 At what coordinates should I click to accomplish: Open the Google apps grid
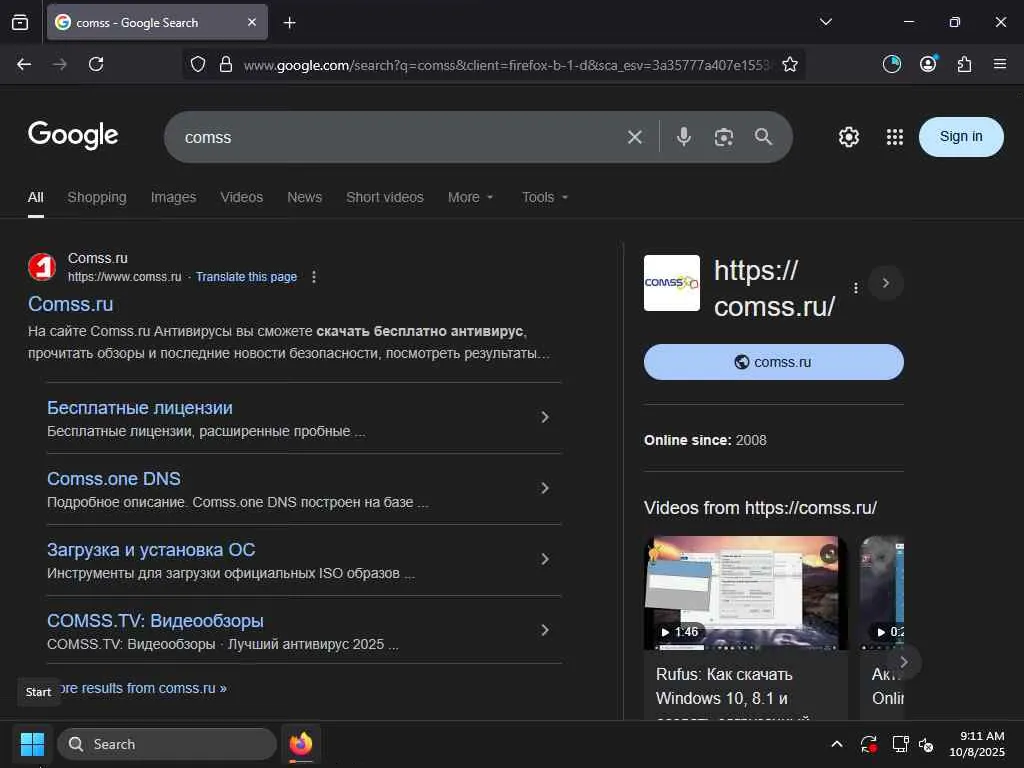coord(895,137)
